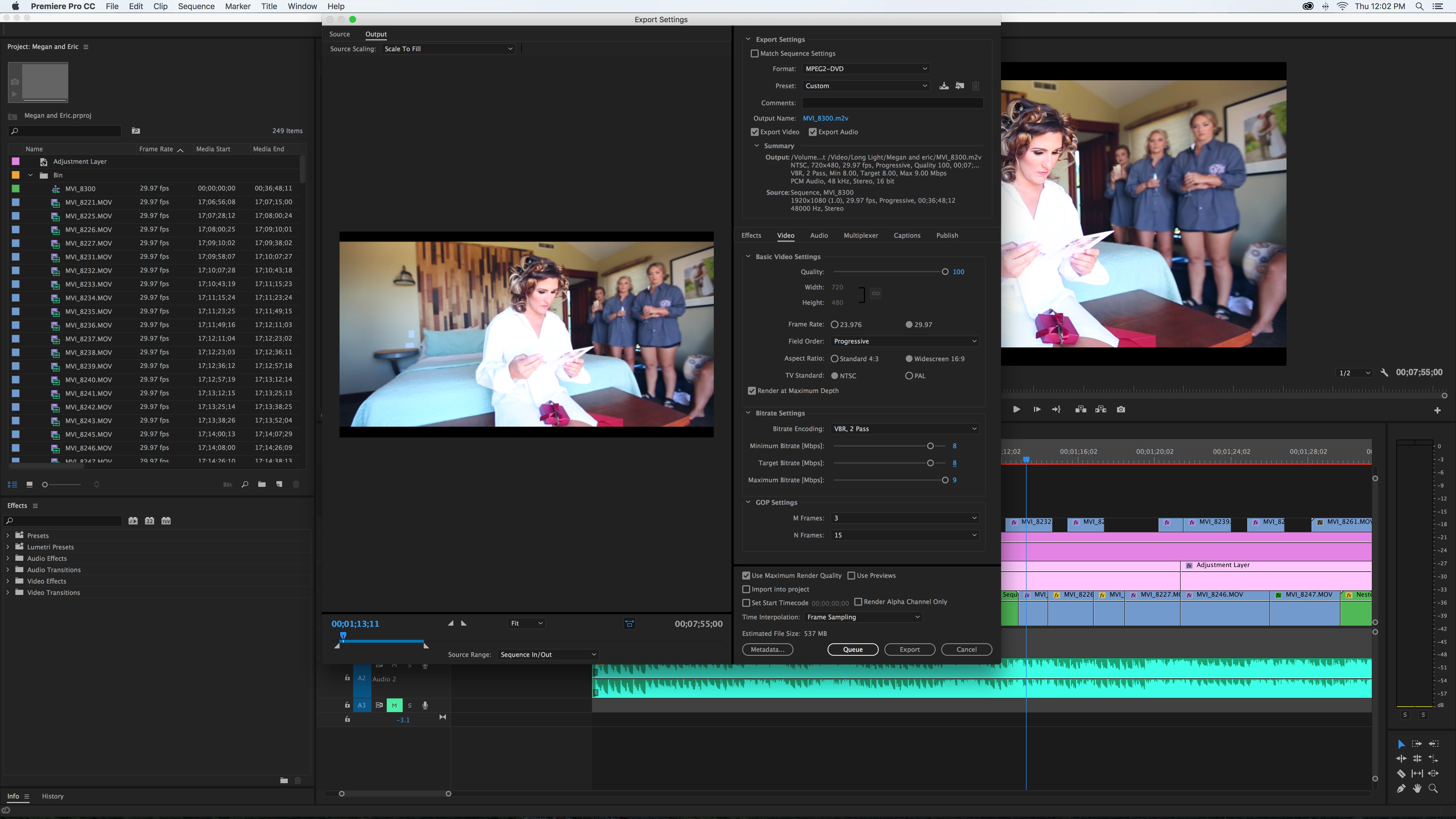
Task: Open the Bitrate Encoding dropdown
Action: click(x=904, y=429)
